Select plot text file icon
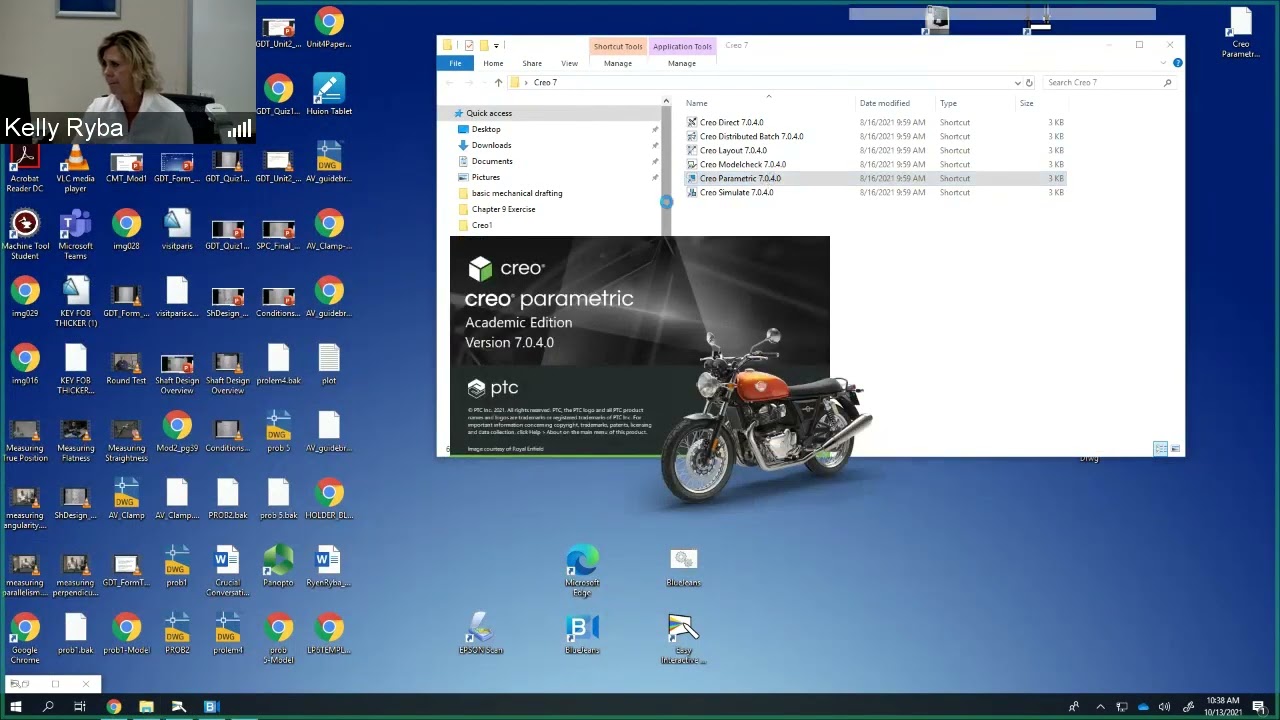The width and height of the screenshot is (1280, 720). [329, 365]
